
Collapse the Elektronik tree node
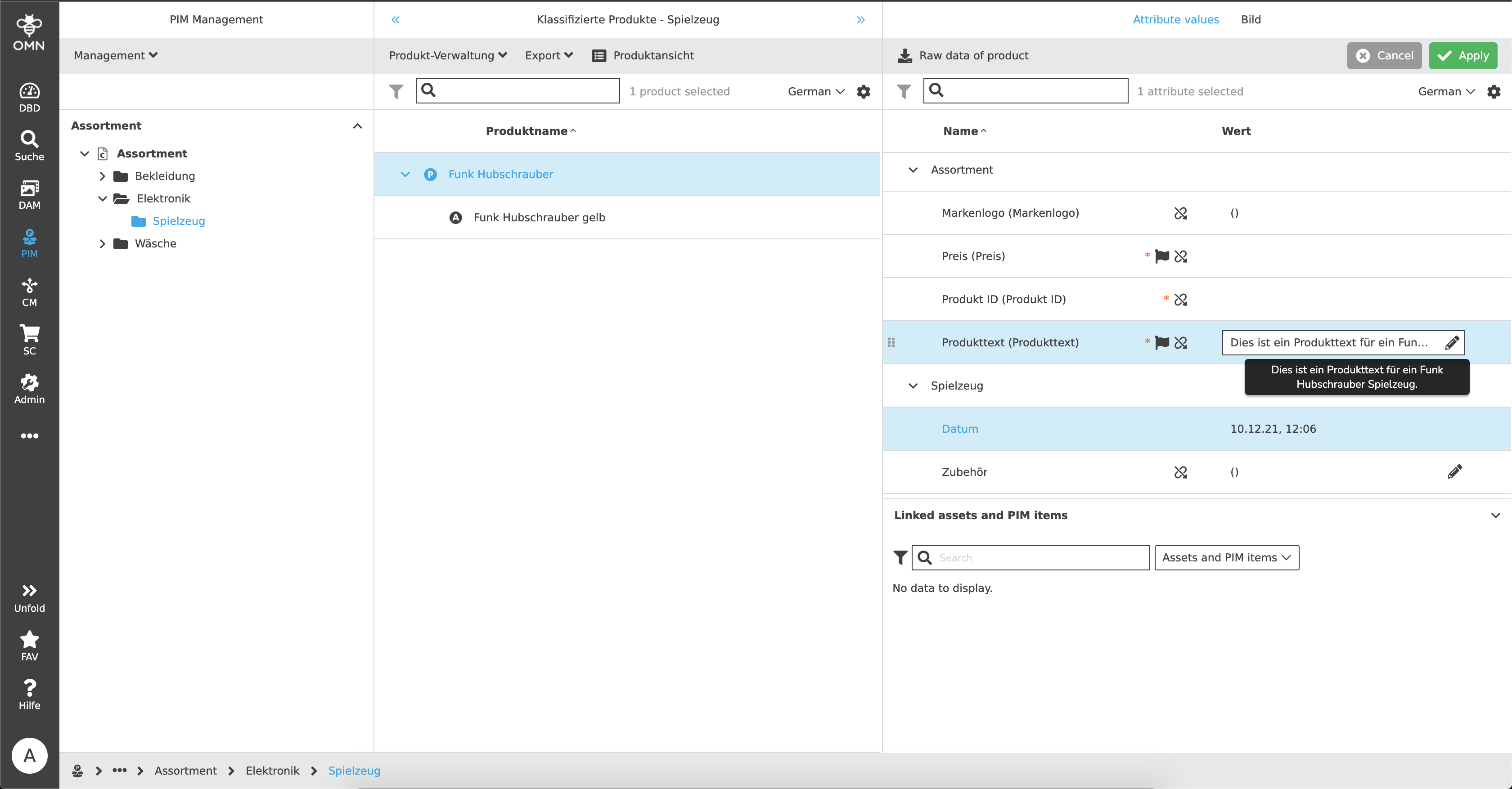(x=102, y=198)
